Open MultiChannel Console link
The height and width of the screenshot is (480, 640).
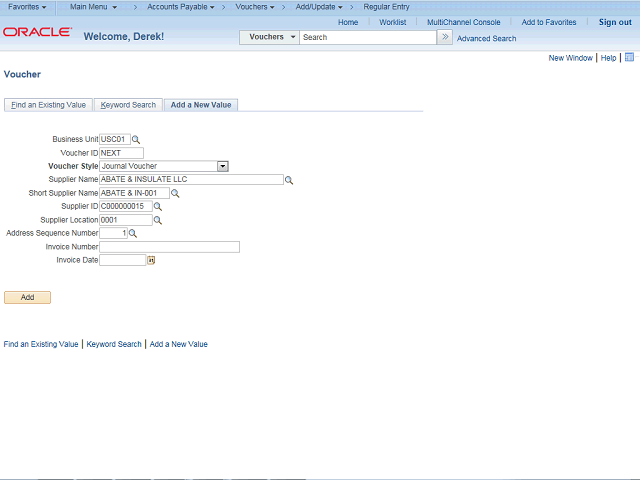(464, 22)
